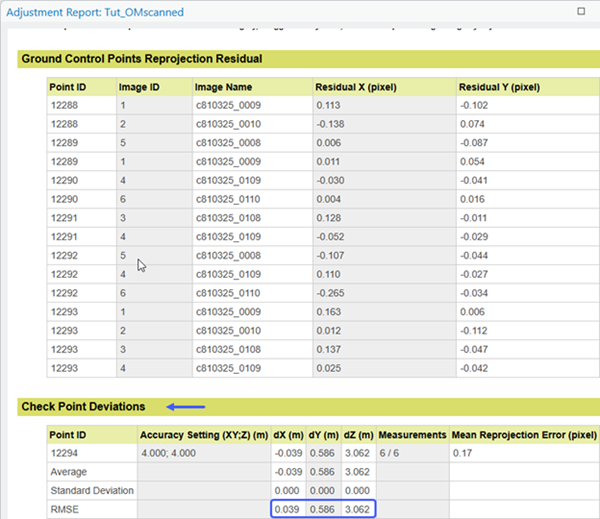Select check point ID 12294
The height and width of the screenshot is (519, 600).
pyautogui.click(x=64, y=453)
